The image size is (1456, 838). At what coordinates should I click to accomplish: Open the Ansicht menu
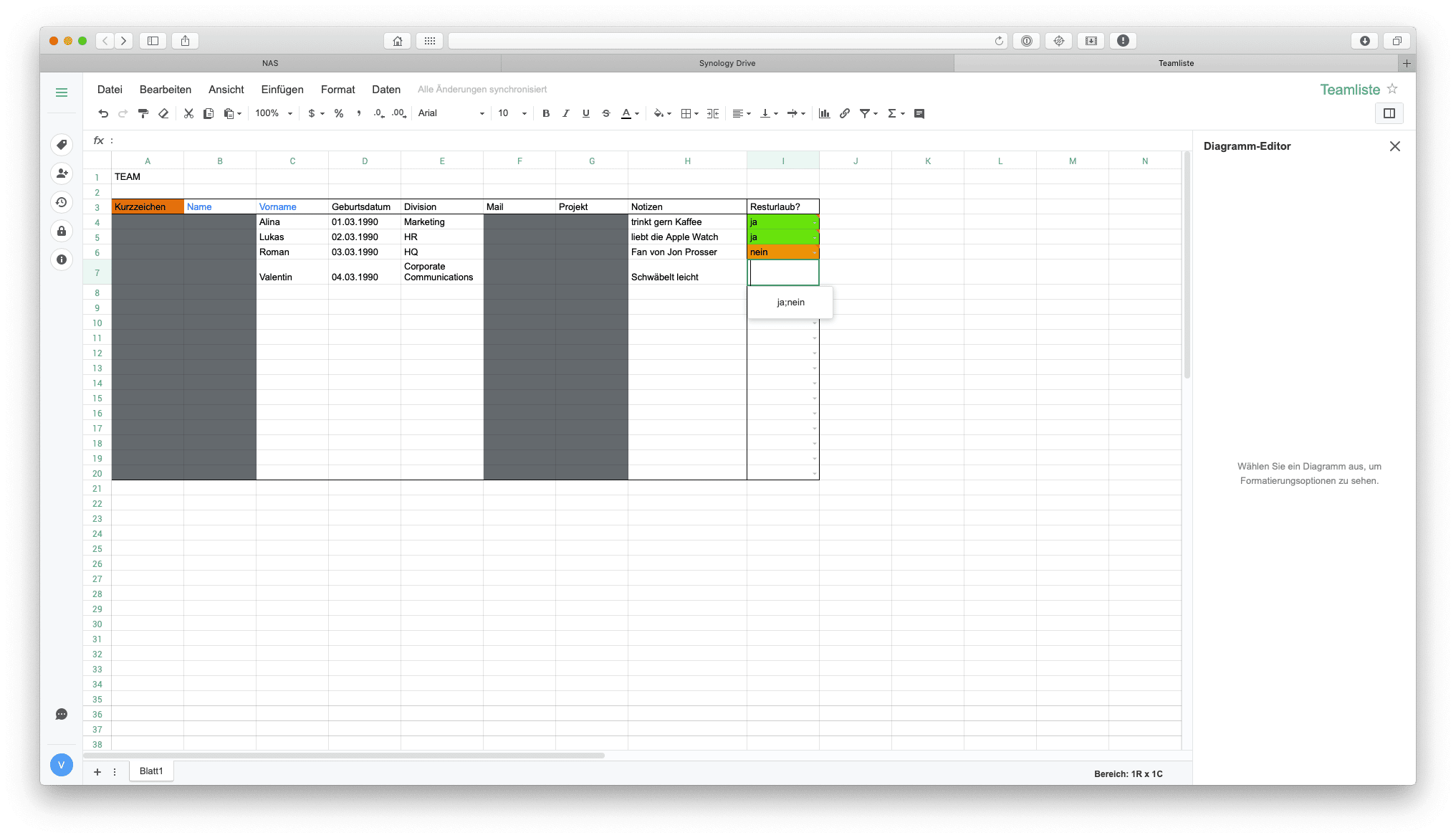click(226, 90)
